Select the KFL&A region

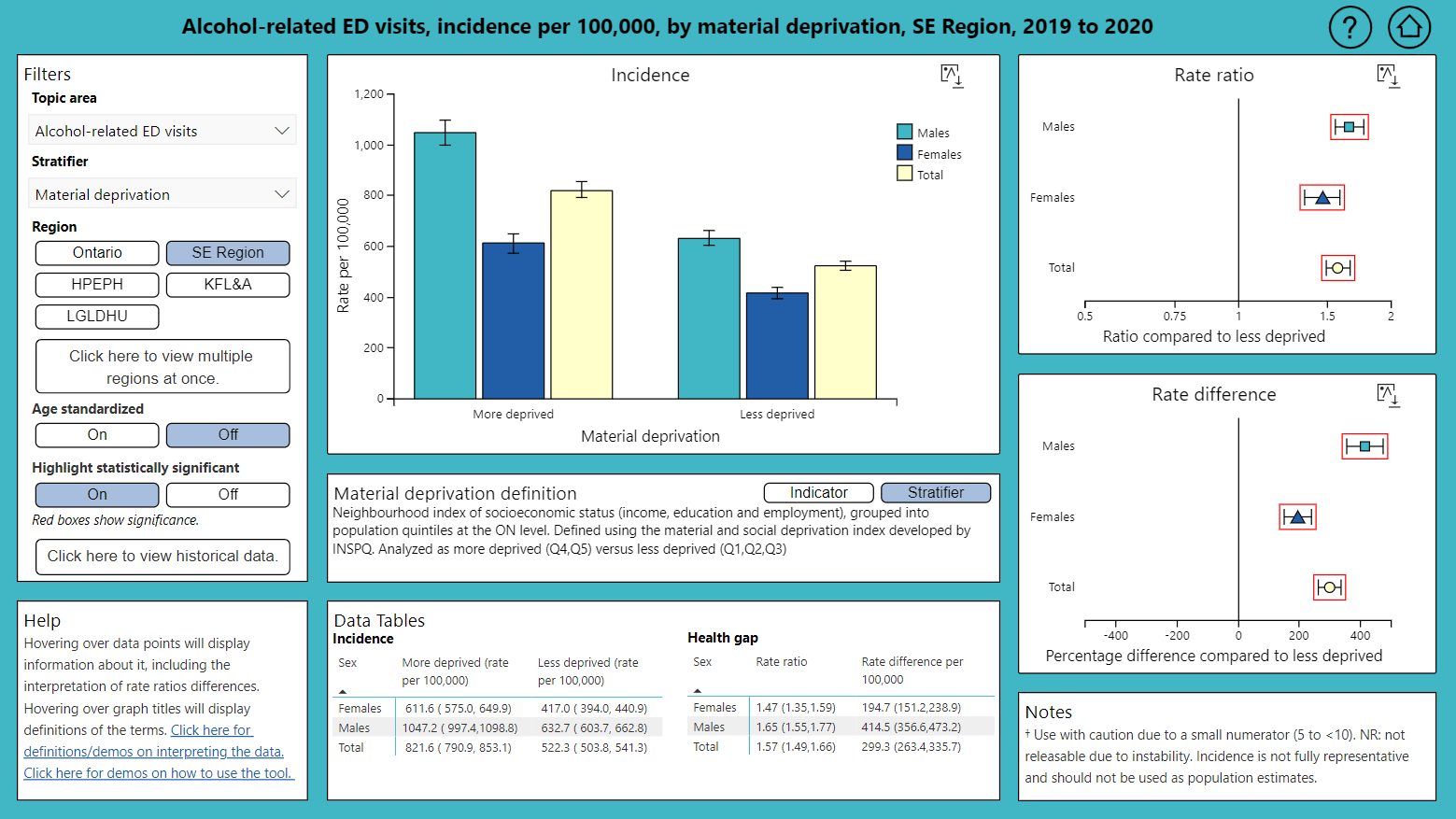click(x=228, y=285)
